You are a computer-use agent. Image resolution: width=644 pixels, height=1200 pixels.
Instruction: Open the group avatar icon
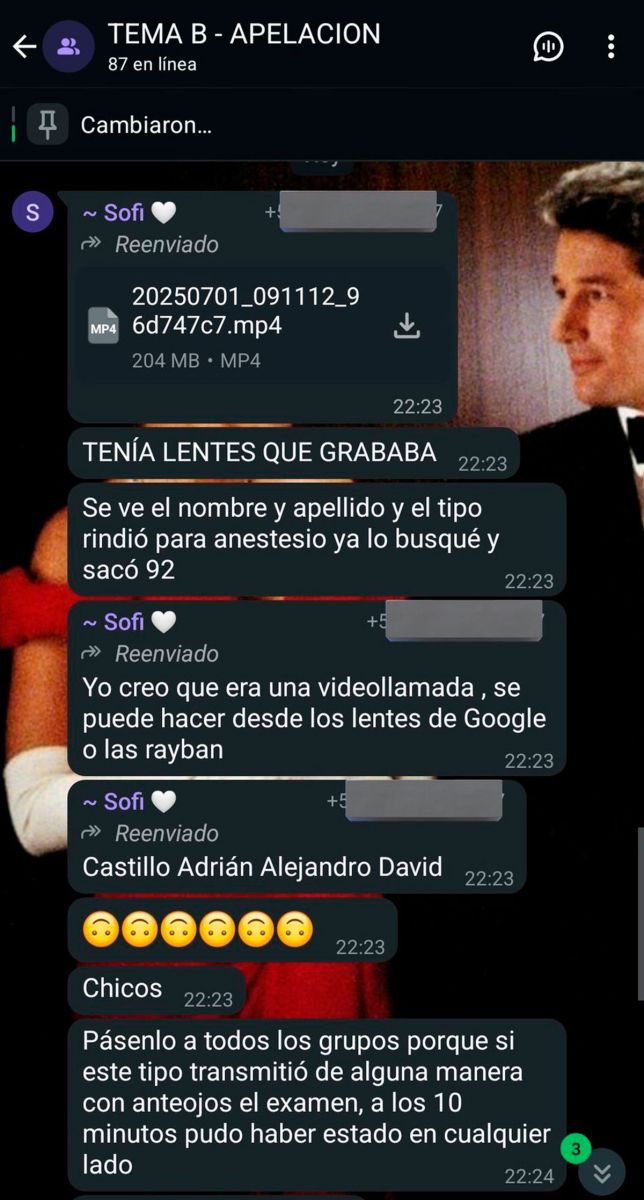[69, 46]
